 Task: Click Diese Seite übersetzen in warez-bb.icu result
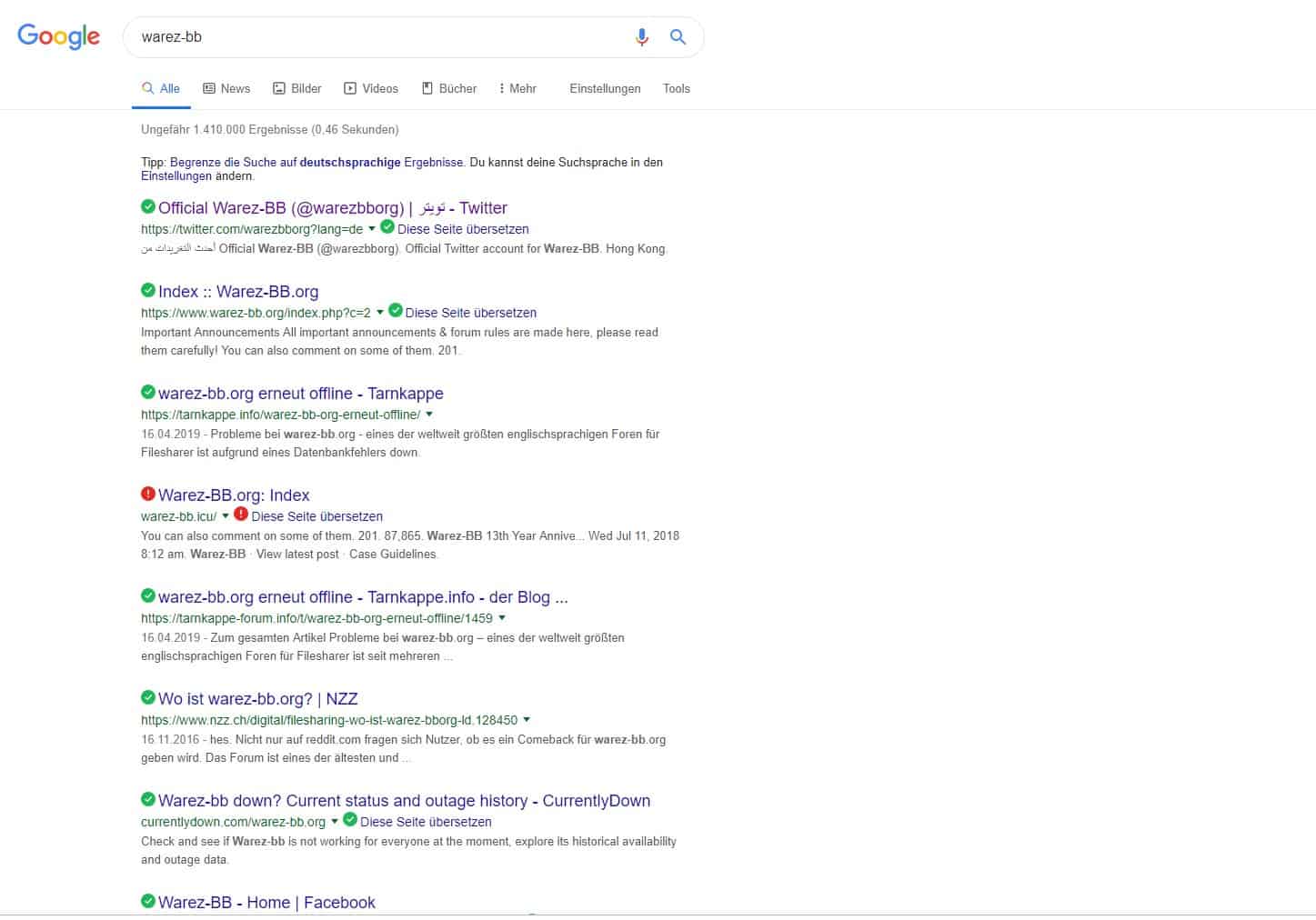click(316, 516)
